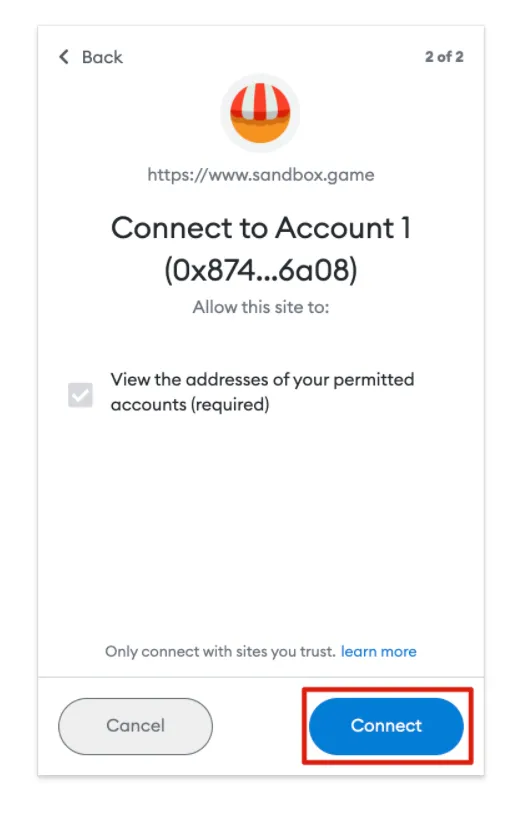
Task: Click the Allow this site to: text
Action: tap(261, 307)
